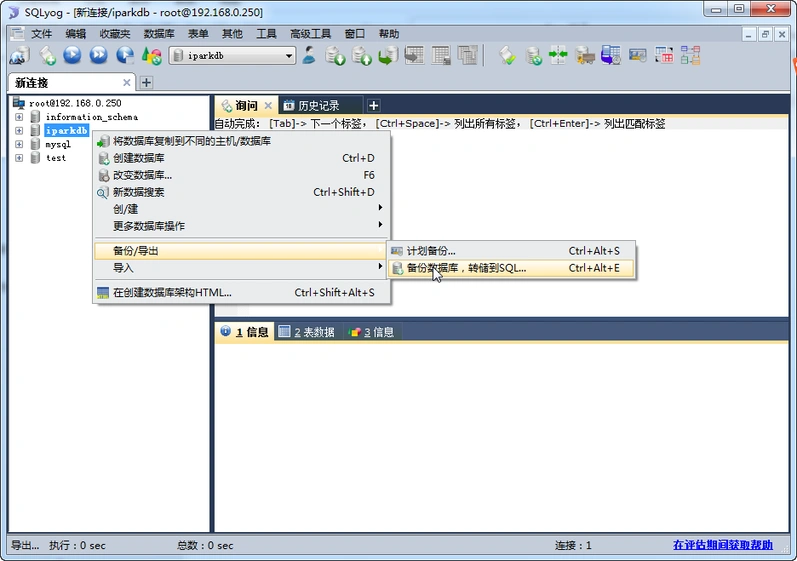Switch to the 2 表数据 result tab

(x=308, y=332)
